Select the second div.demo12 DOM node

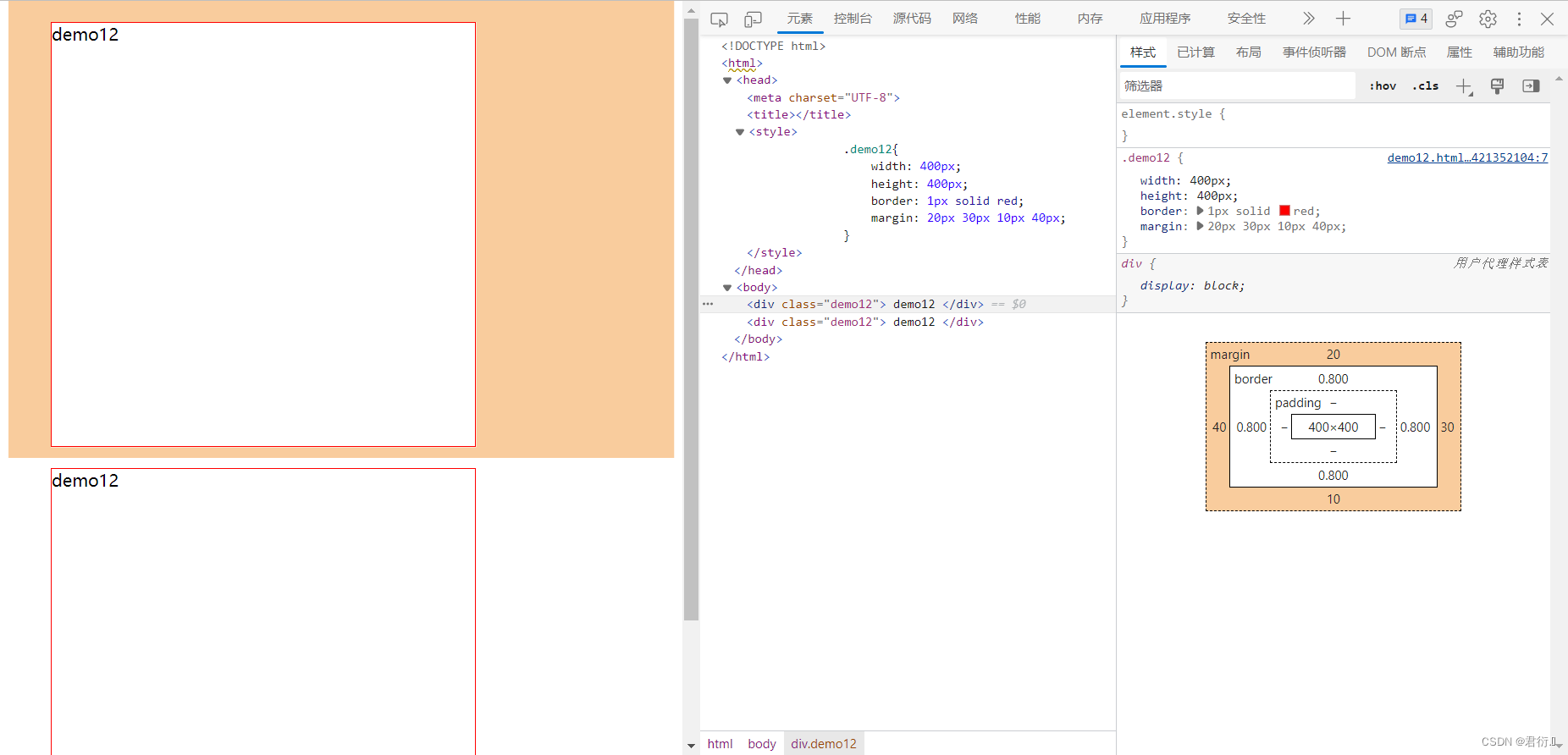[x=864, y=322]
